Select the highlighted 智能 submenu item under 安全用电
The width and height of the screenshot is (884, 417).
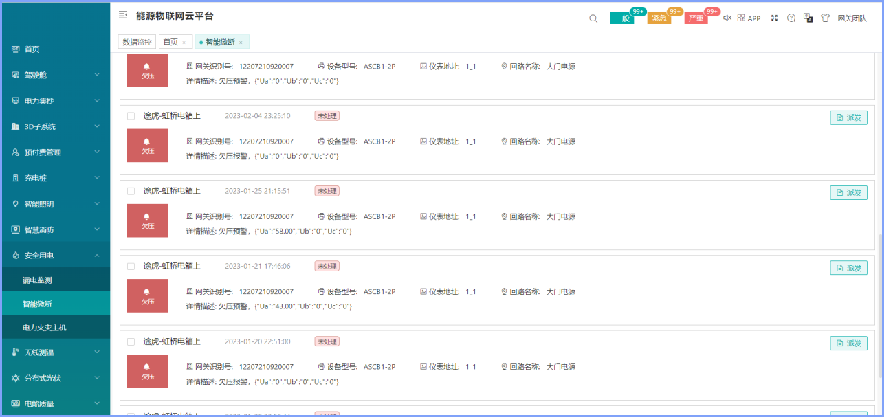[55, 304]
